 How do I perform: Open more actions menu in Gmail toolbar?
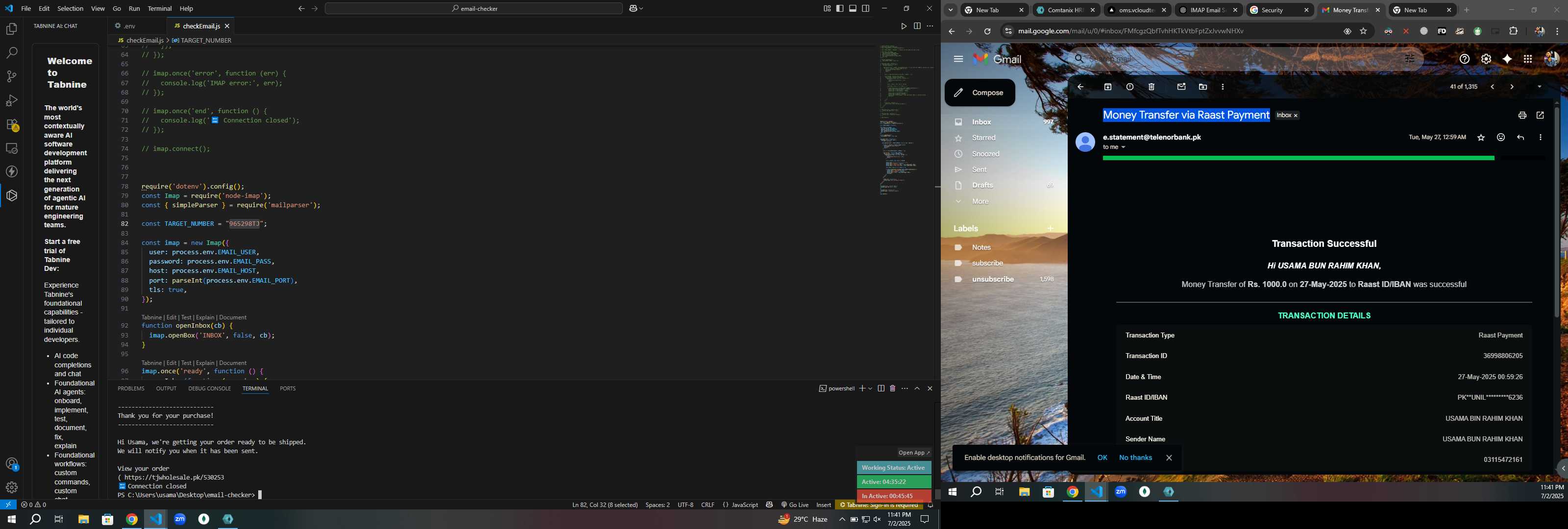(1223, 87)
